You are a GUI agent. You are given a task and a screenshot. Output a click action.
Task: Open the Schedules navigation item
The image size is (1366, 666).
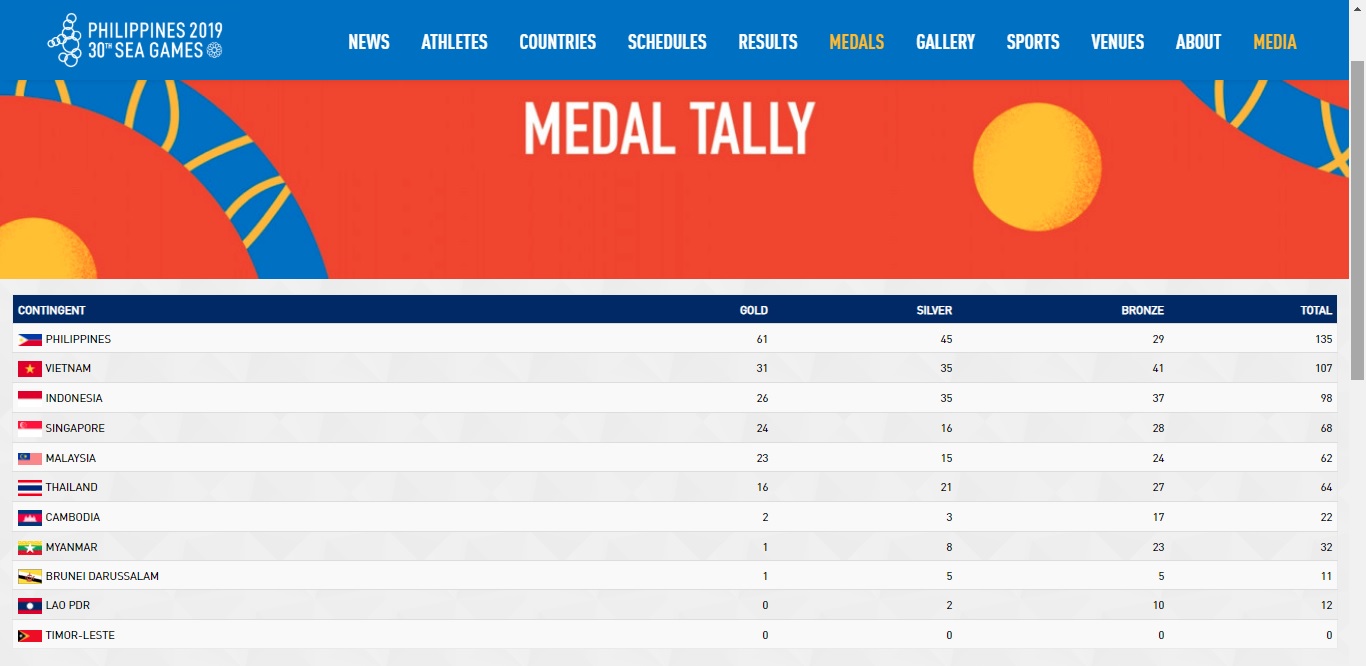[667, 42]
